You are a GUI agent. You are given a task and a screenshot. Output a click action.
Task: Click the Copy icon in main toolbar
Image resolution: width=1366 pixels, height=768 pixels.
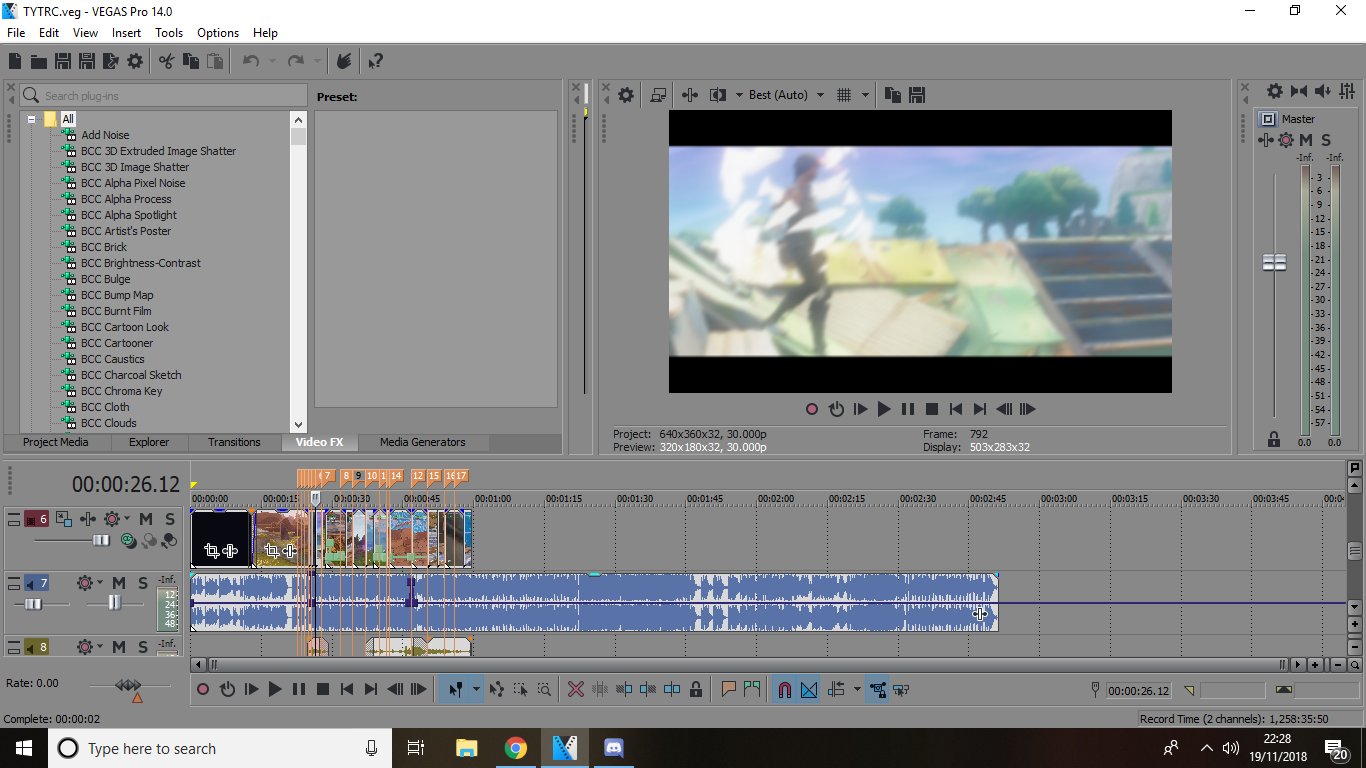(191, 62)
